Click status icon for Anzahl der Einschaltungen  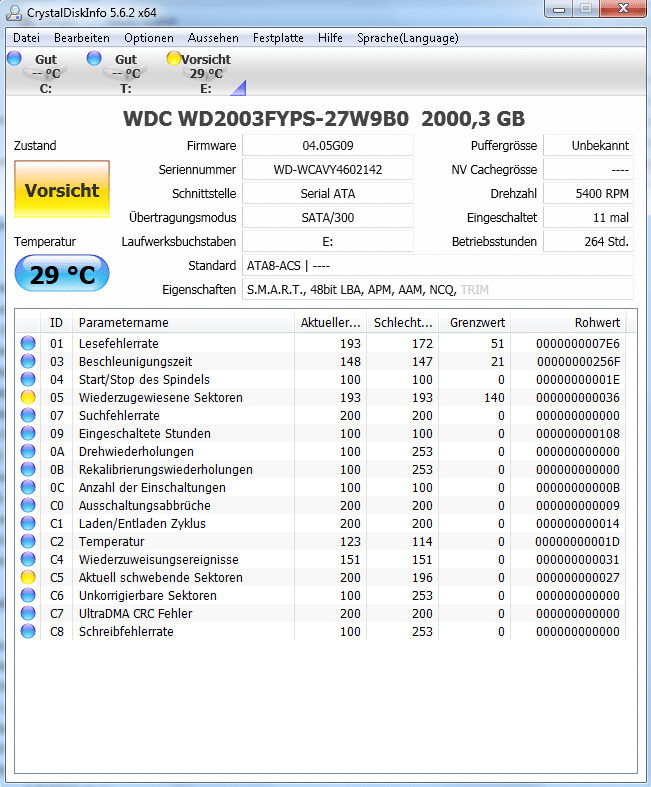[28, 487]
